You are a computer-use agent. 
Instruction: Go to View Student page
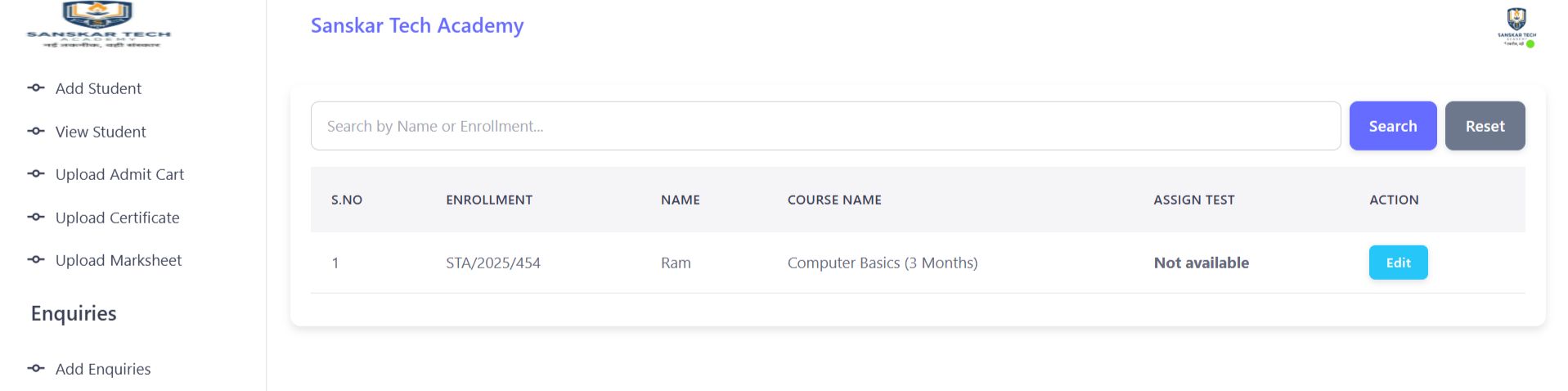point(101,132)
